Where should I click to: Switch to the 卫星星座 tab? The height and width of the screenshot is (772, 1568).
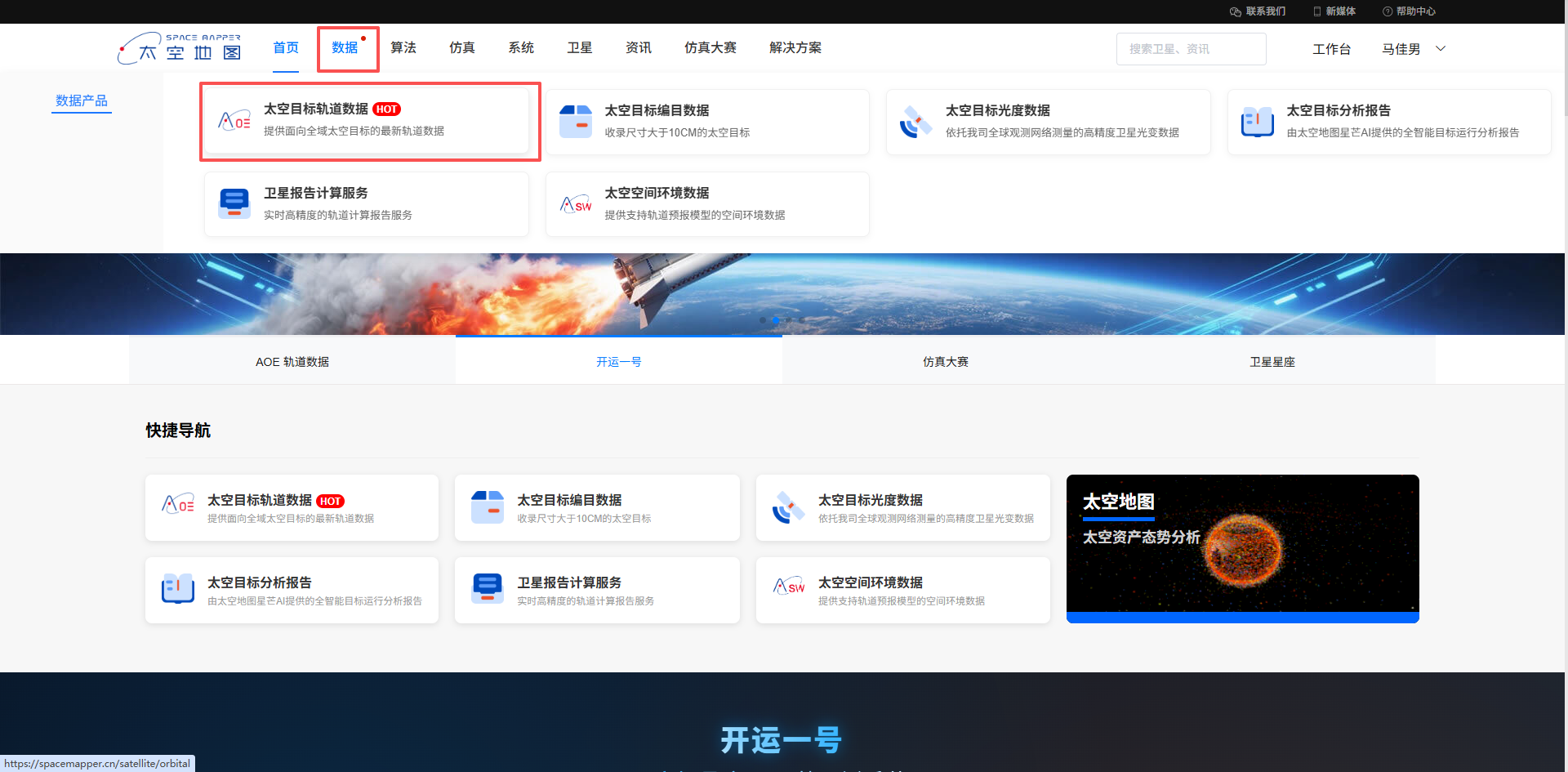(1272, 361)
